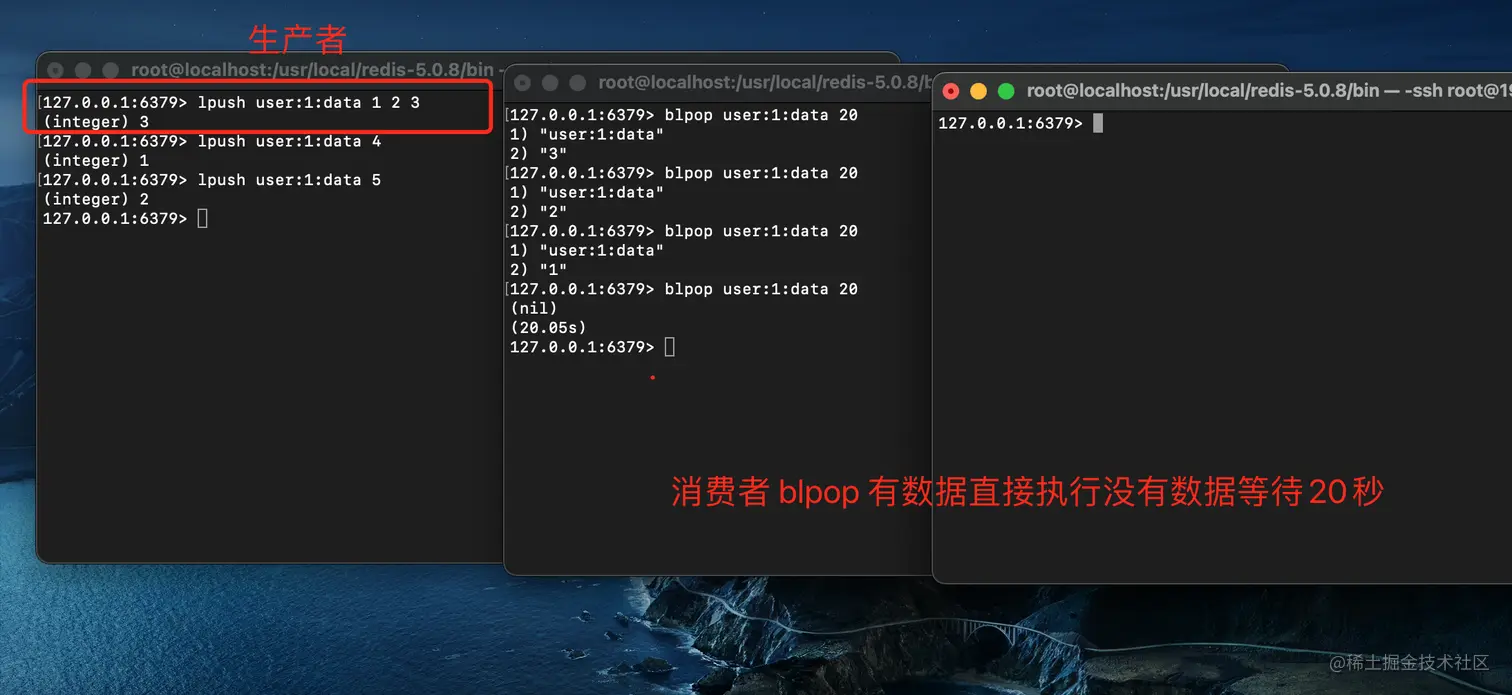Close the middle blpop consumer terminal
This screenshot has width=1512, height=695.
pyautogui.click(x=523, y=83)
